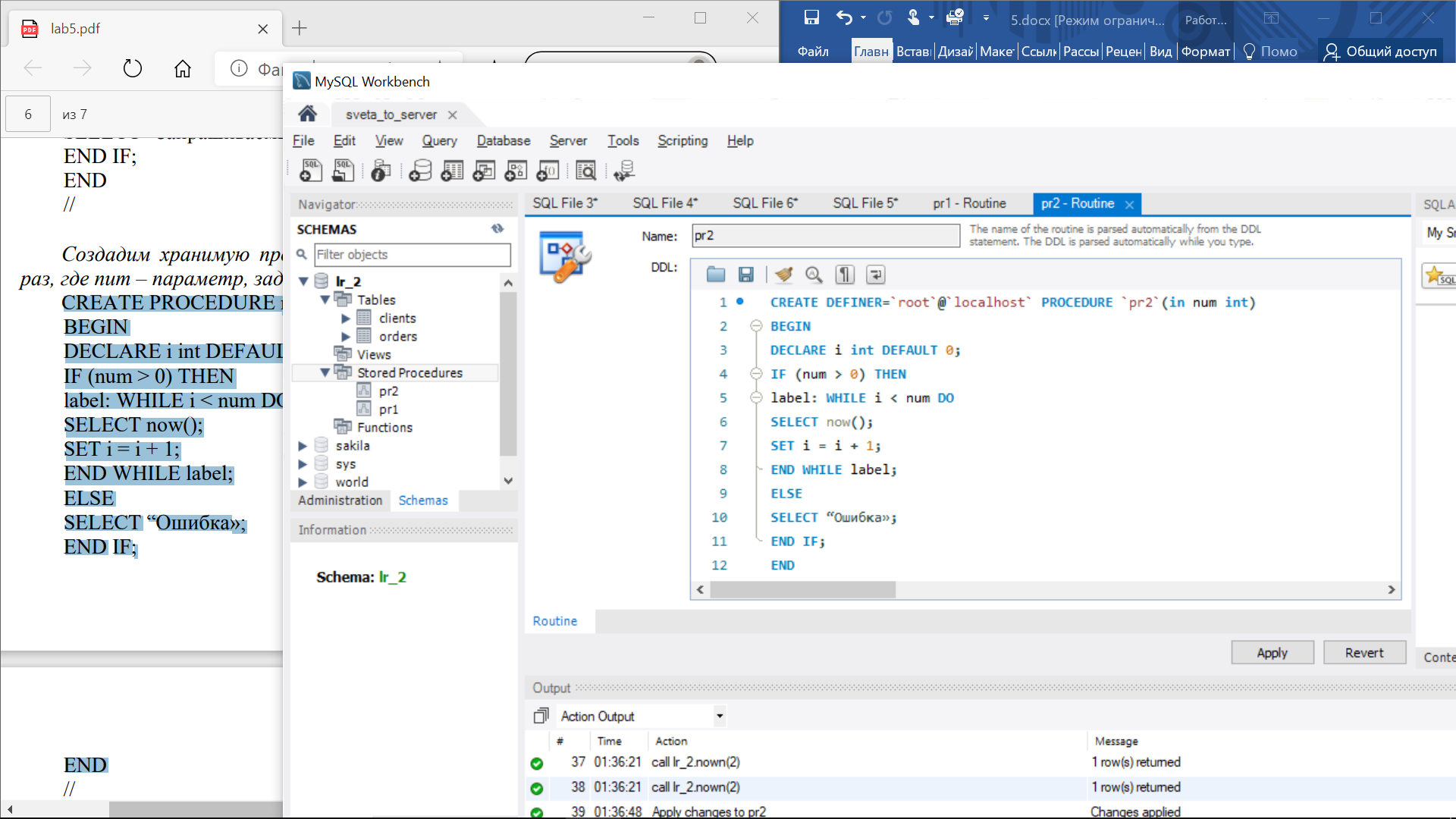Fold the BEGIN block at line 2
Image resolution: width=1456 pixels, height=819 pixels.
[756, 326]
